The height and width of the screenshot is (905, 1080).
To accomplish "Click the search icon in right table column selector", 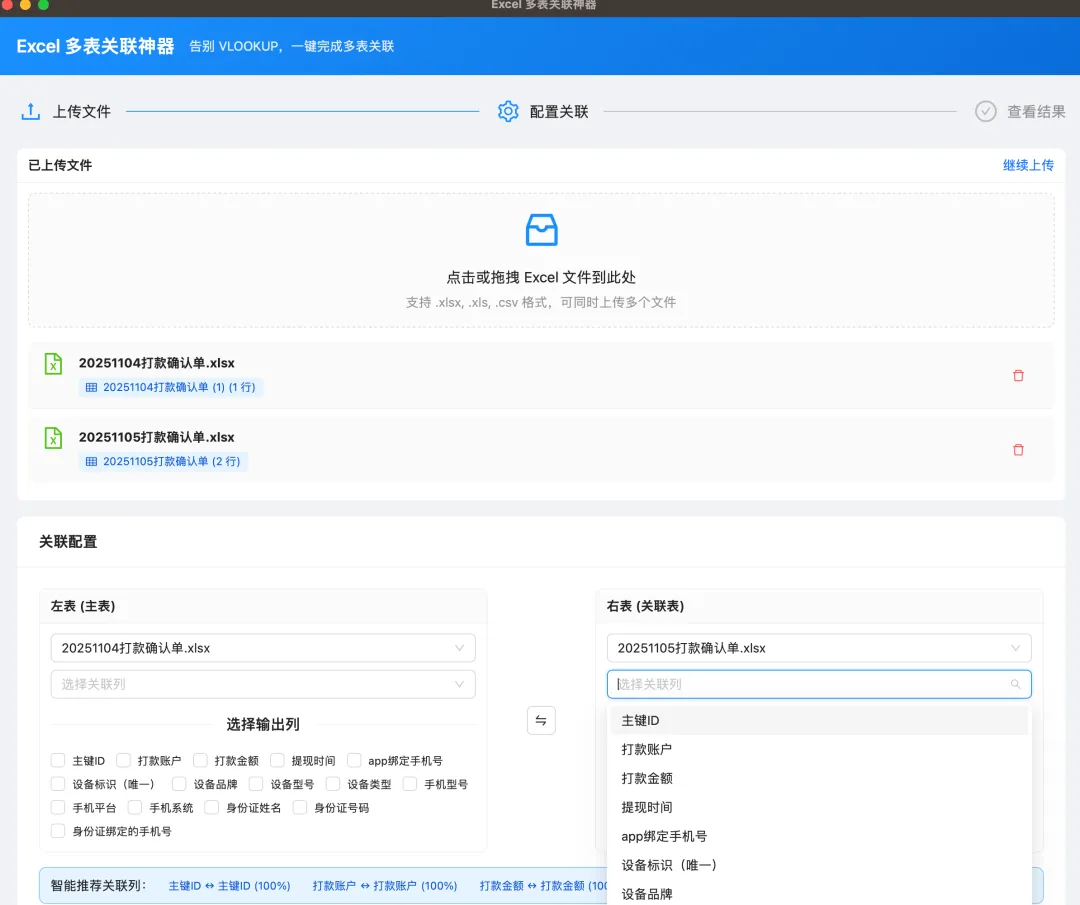I will click(x=1015, y=684).
